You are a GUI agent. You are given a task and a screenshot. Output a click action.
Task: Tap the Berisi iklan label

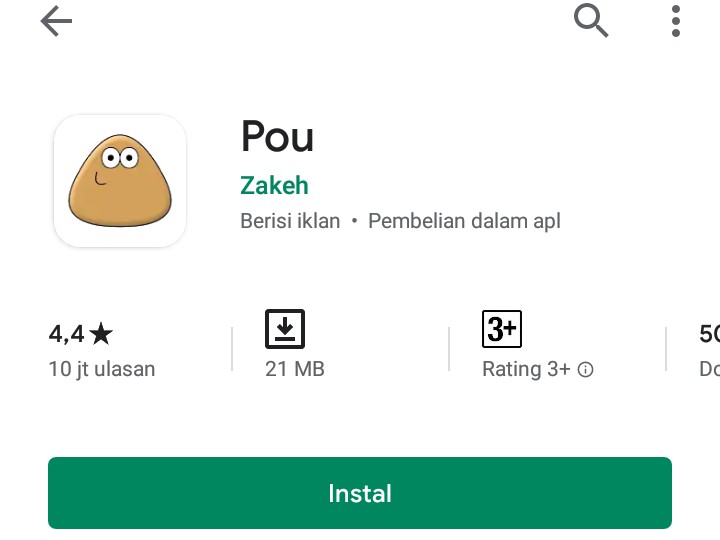(x=290, y=221)
